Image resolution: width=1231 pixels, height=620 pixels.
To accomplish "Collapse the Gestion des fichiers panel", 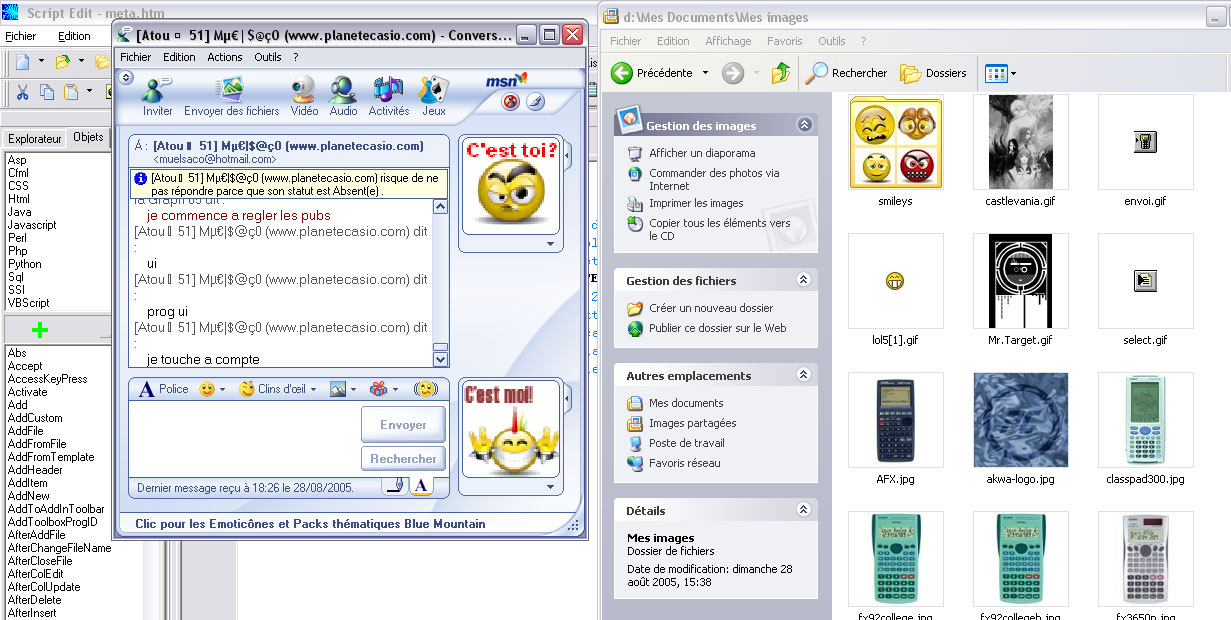I will point(804,280).
